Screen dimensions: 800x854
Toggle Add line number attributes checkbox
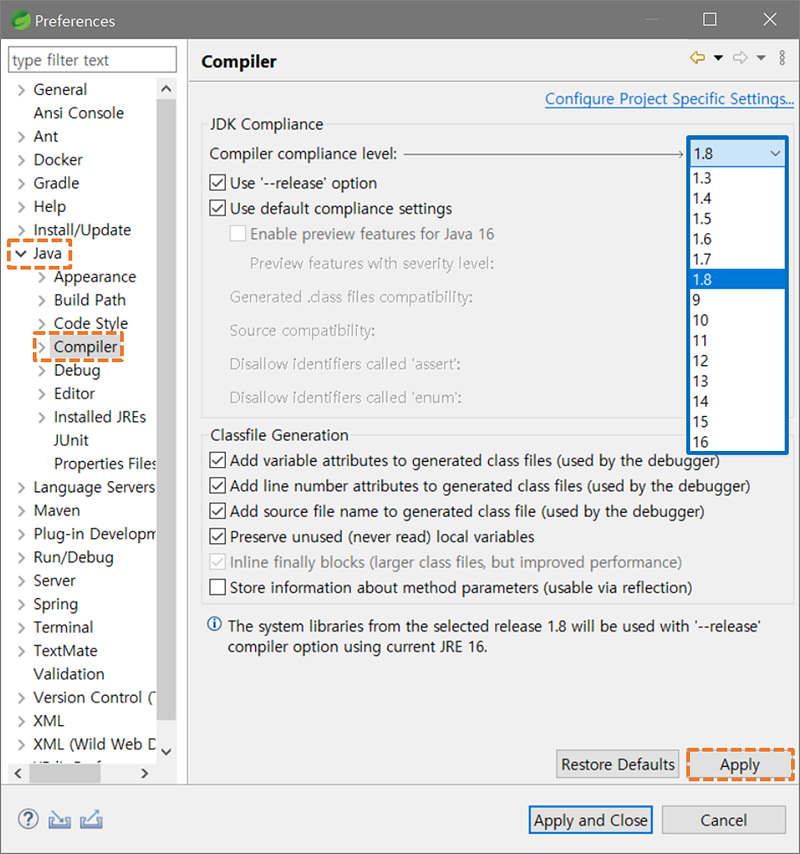tap(217, 485)
